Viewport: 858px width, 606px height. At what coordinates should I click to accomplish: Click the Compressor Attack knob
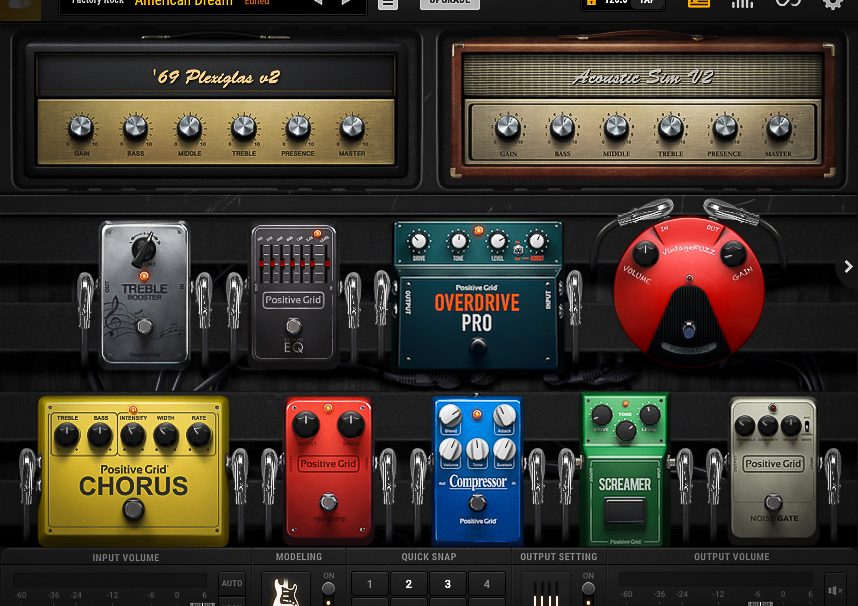(504, 416)
